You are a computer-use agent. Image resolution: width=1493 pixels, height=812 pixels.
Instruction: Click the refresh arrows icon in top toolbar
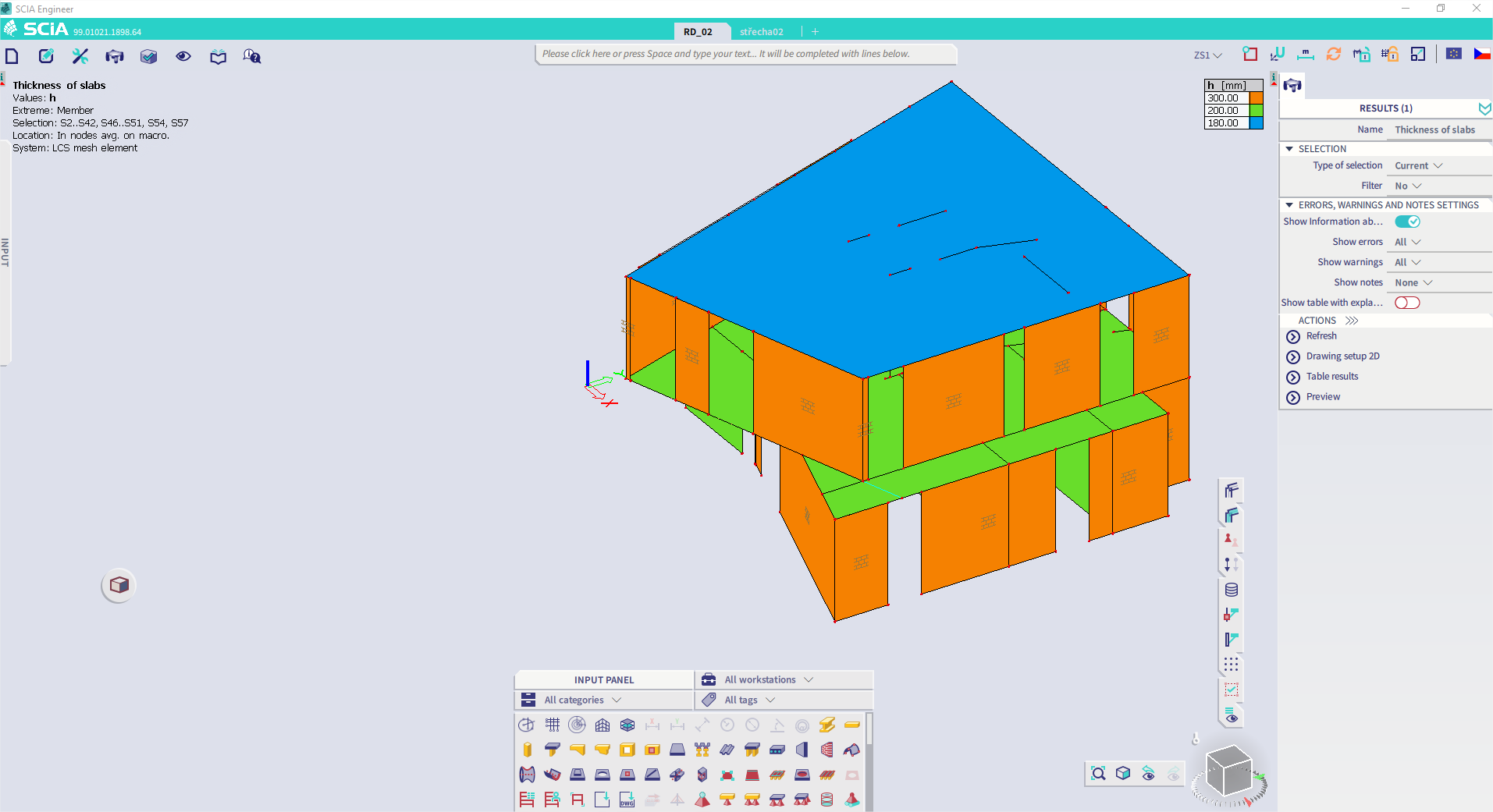(1333, 54)
